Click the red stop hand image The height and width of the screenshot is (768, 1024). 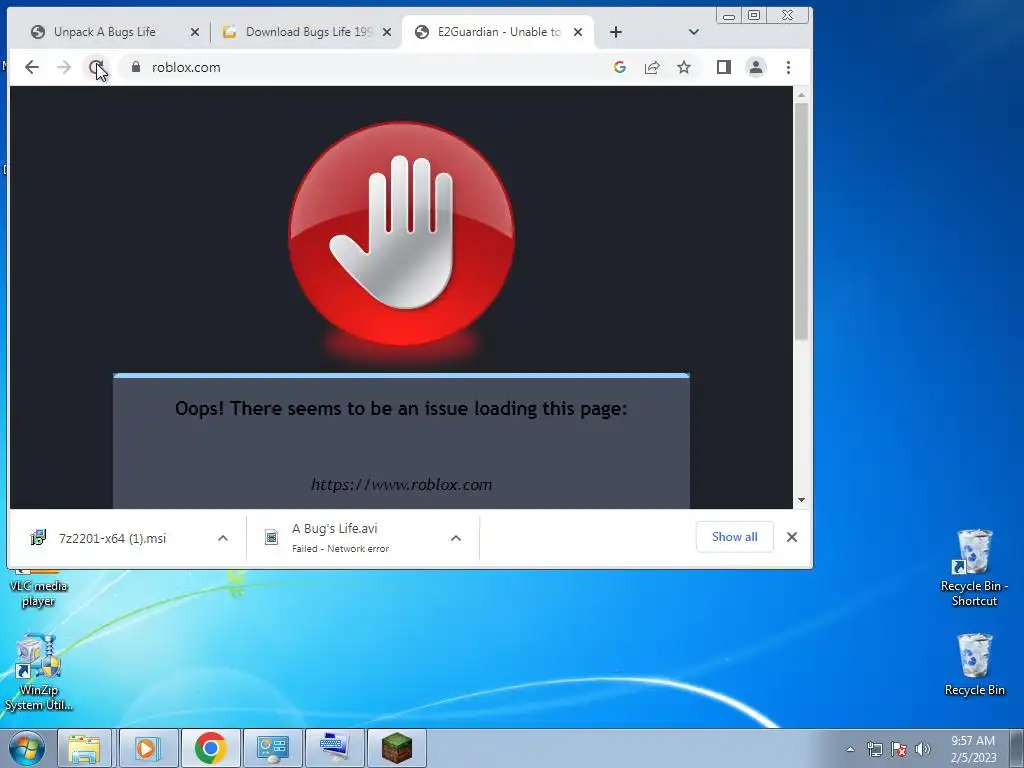402,234
